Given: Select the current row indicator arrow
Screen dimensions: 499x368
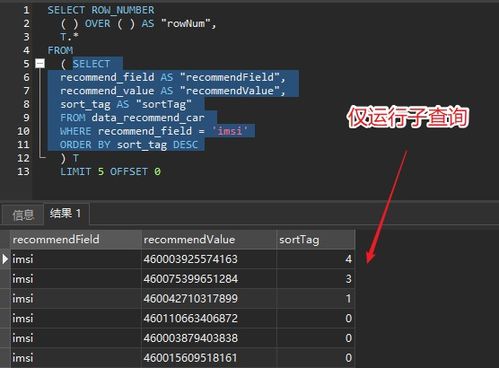Looking at the screenshot, I should coord(5,259).
